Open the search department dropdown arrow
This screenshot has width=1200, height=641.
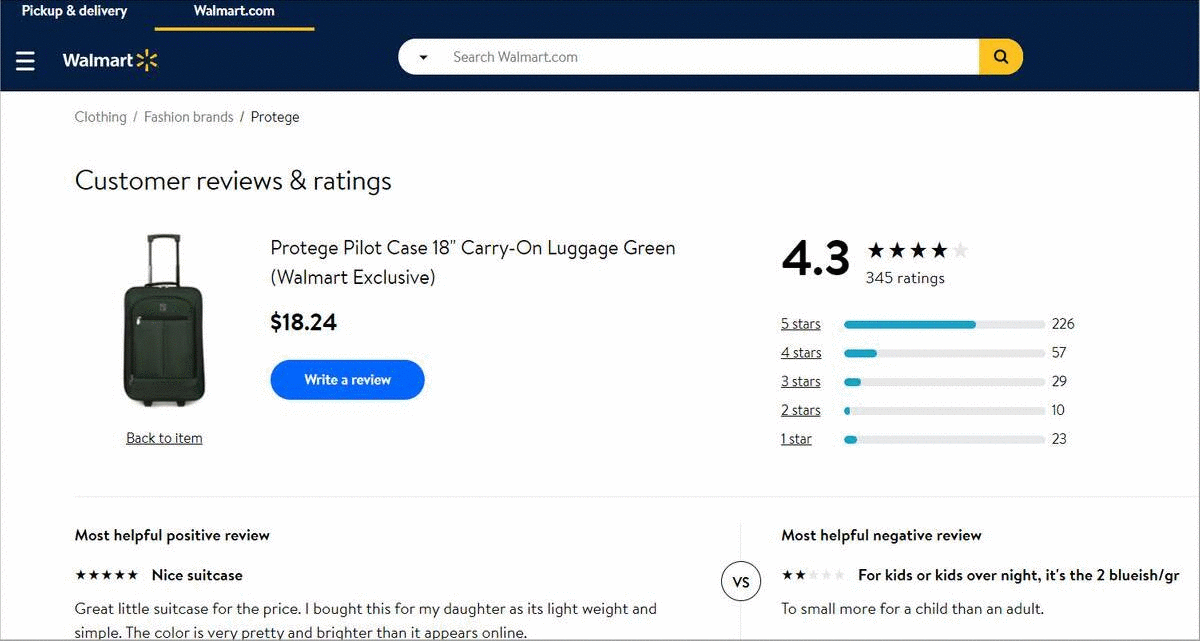423,57
